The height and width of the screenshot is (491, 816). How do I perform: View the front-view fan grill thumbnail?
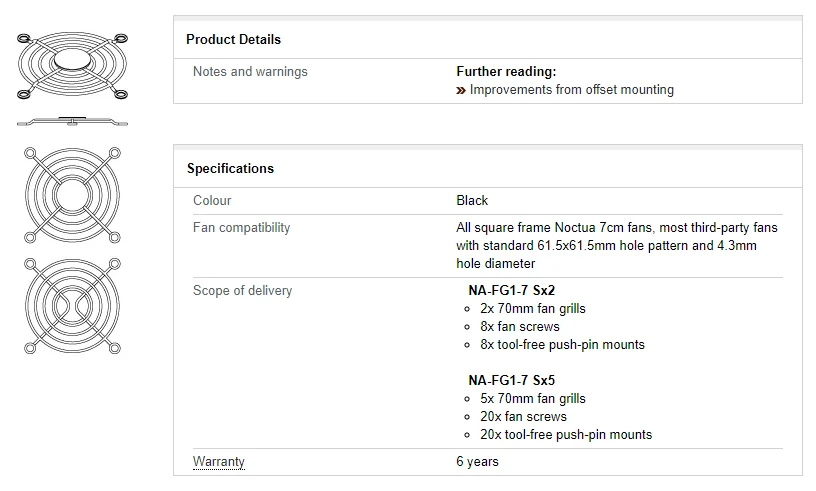[72, 194]
